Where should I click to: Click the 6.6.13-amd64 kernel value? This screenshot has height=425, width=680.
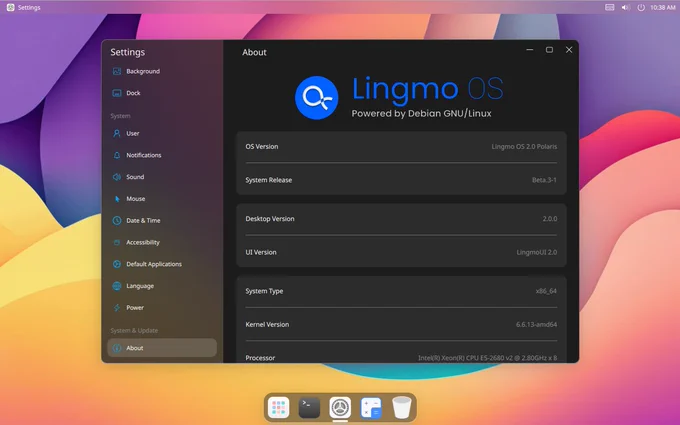[536, 324]
